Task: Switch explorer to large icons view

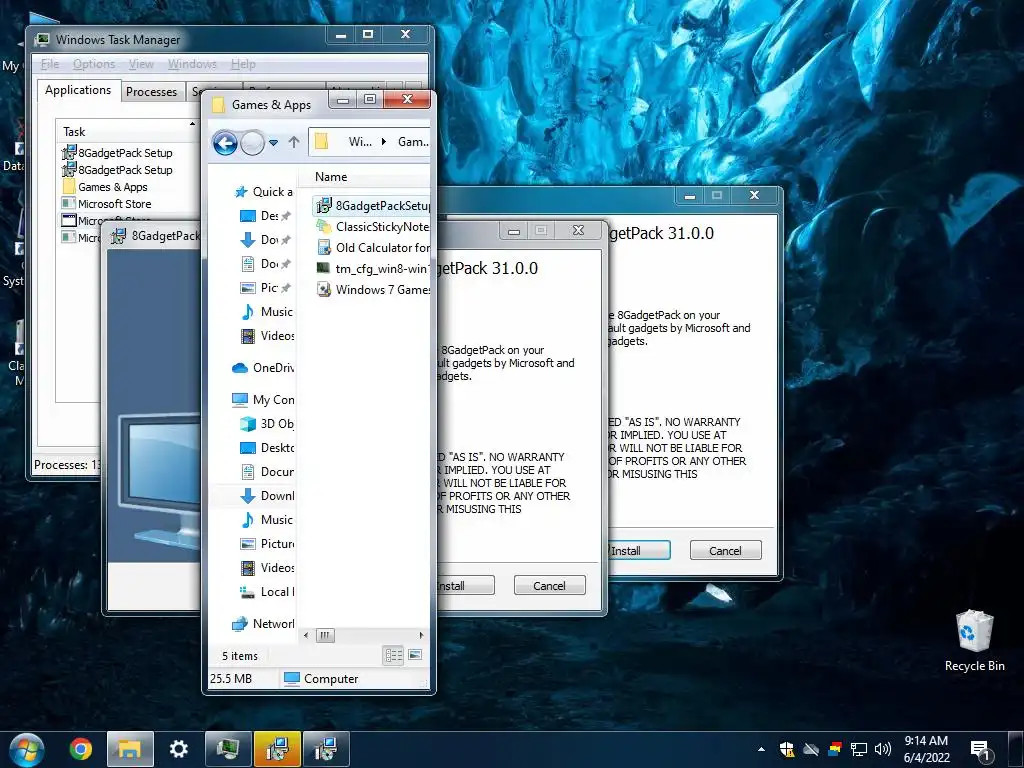Action: [415, 655]
